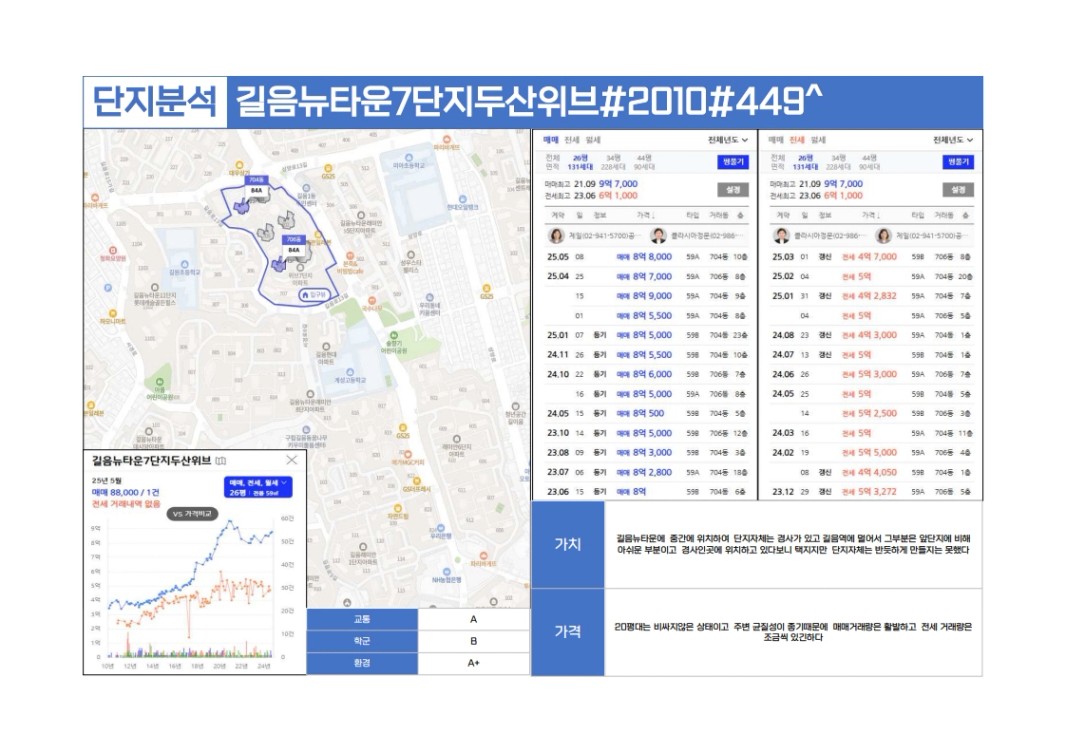Select 매매 tab in the right listing panel
Screen dimensions: 1066x753
[x=776, y=140]
